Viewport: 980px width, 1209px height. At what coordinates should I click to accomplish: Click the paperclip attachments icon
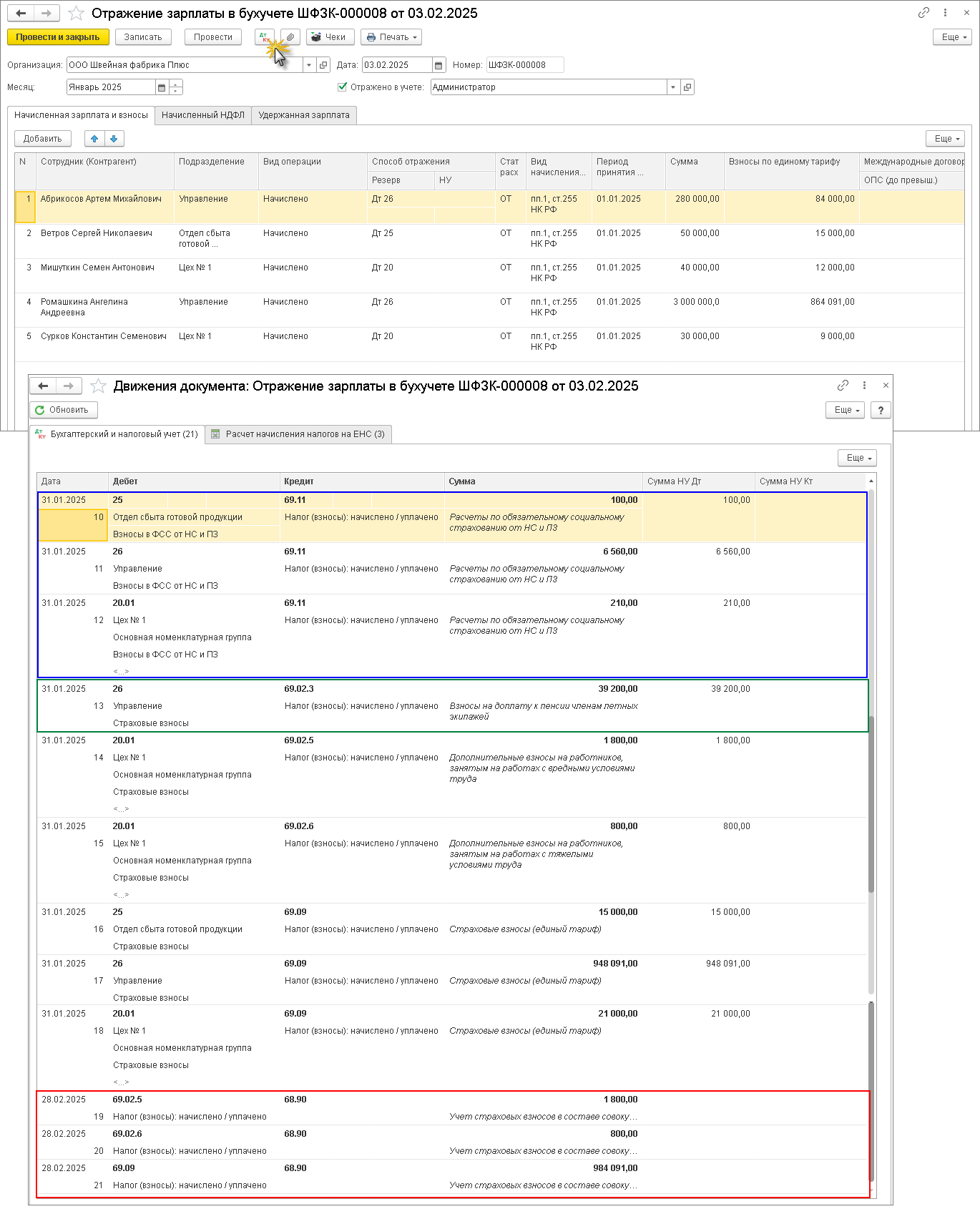290,37
